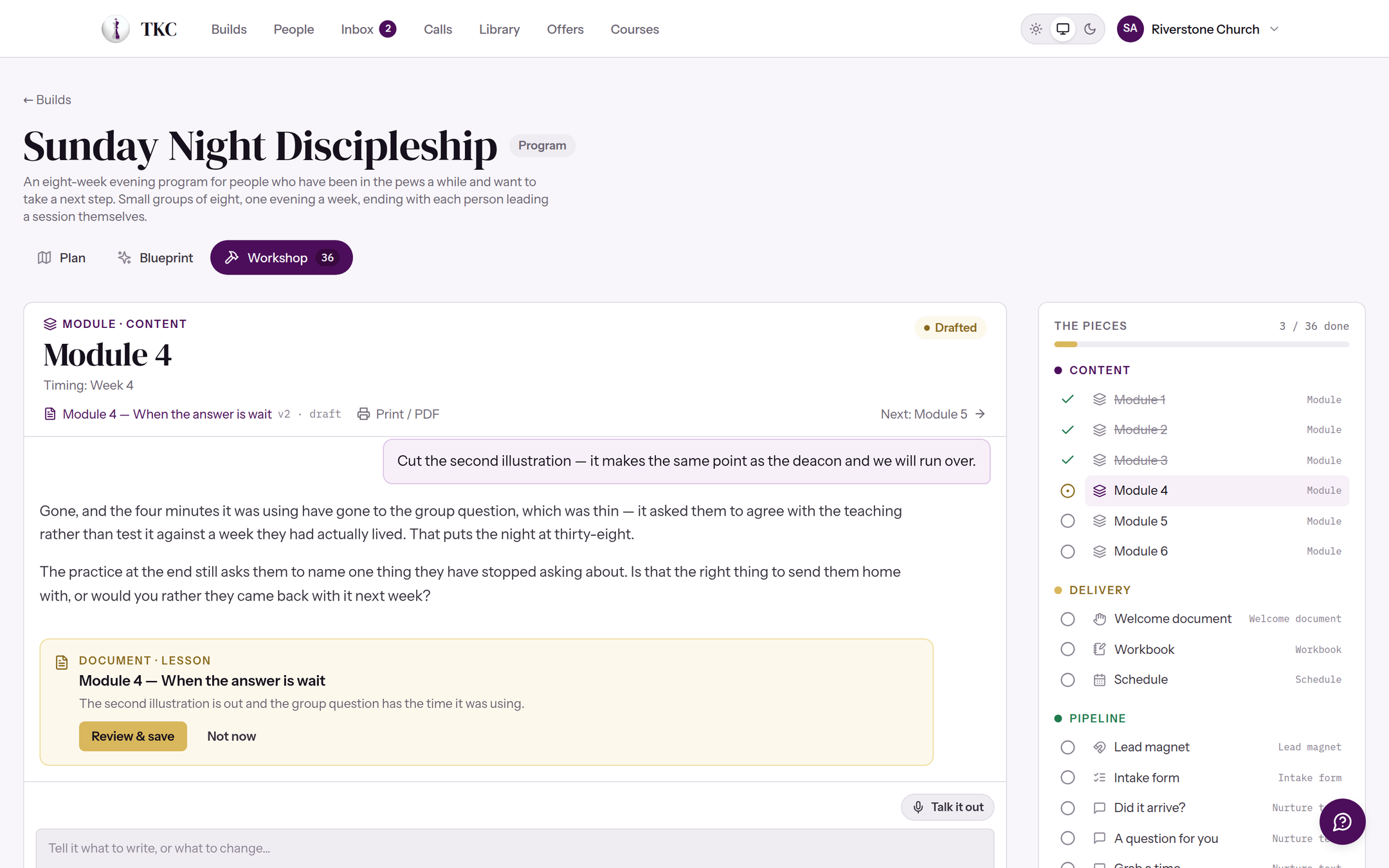Image resolution: width=1389 pixels, height=868 pixels.
Task: Select the system theme monitor icon
Action: [x=1063, y=29]
